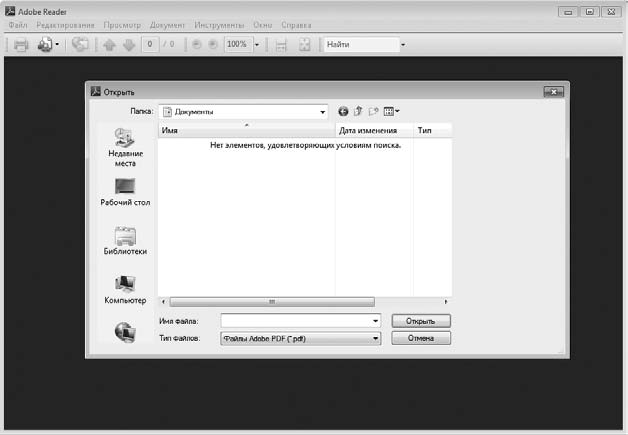
Task: Click the right arrow of horizontal scrollbar
Action: point(446,302)
